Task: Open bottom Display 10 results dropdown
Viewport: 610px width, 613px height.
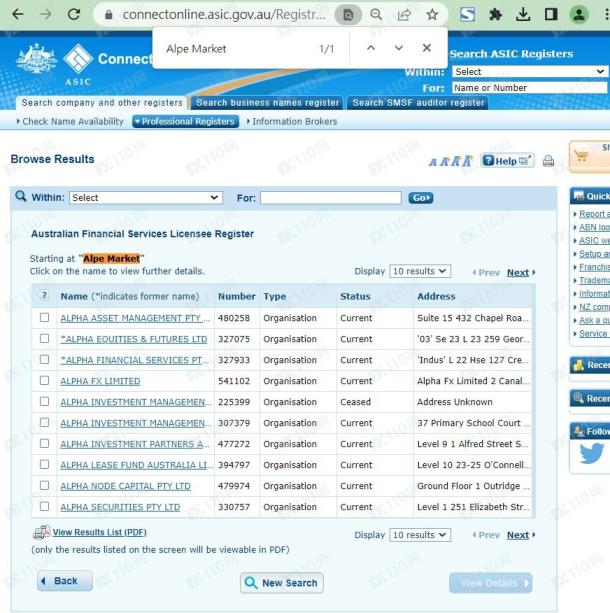Action: tap(420, 535)
